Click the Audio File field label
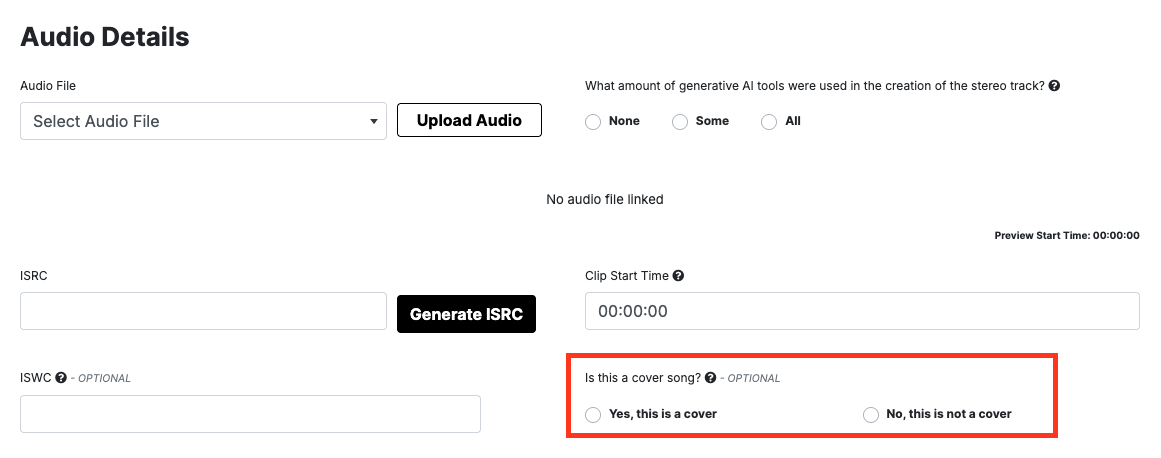 48,86
